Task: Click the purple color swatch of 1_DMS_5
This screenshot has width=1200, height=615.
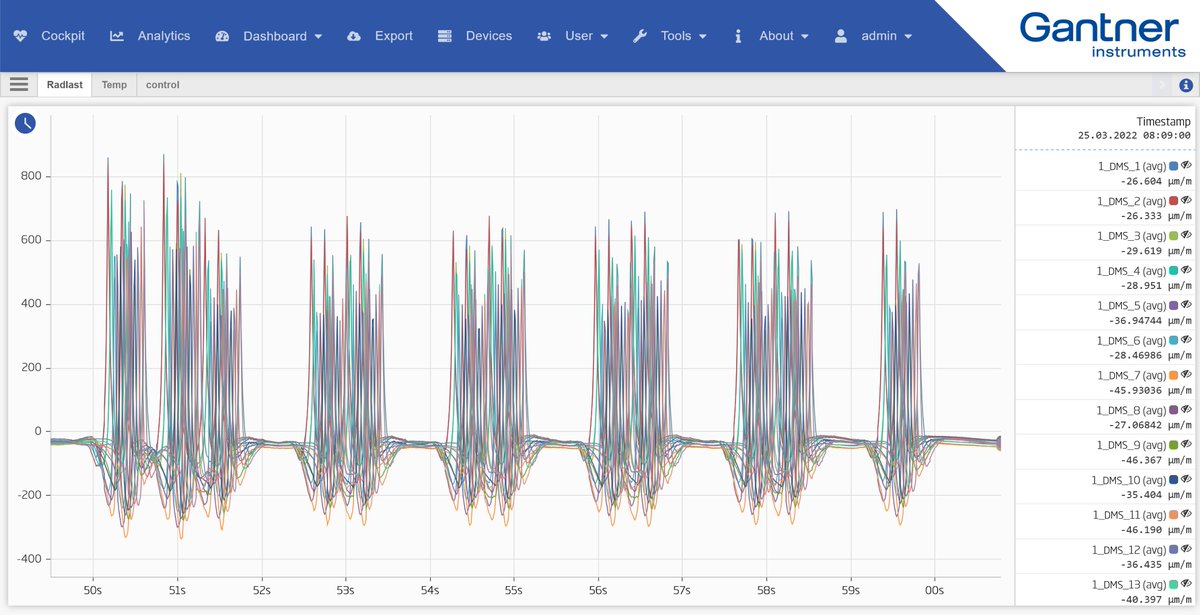Action: (1174, 306)
